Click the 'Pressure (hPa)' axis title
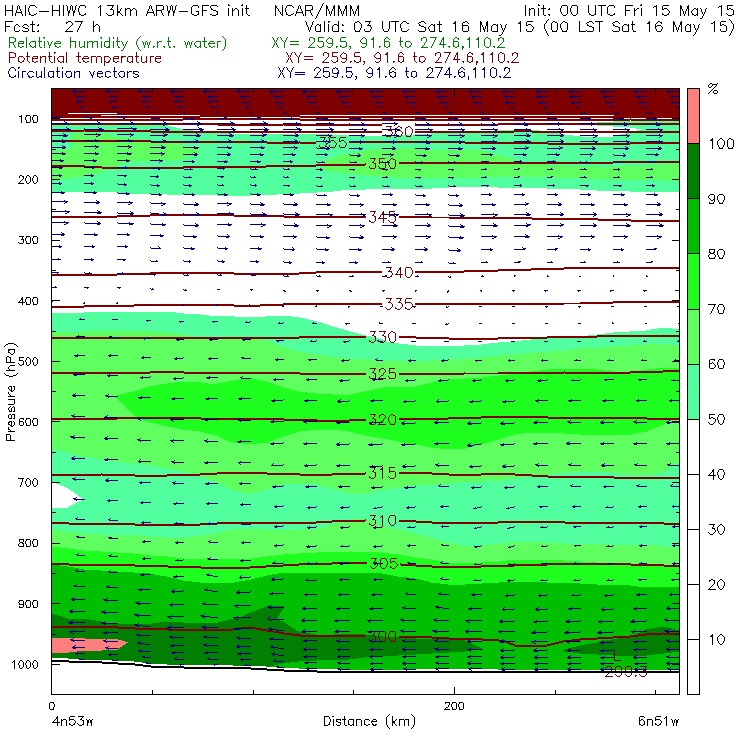Image resolution: width=740 pixels, height=740 pixels. tap(11, 392)
